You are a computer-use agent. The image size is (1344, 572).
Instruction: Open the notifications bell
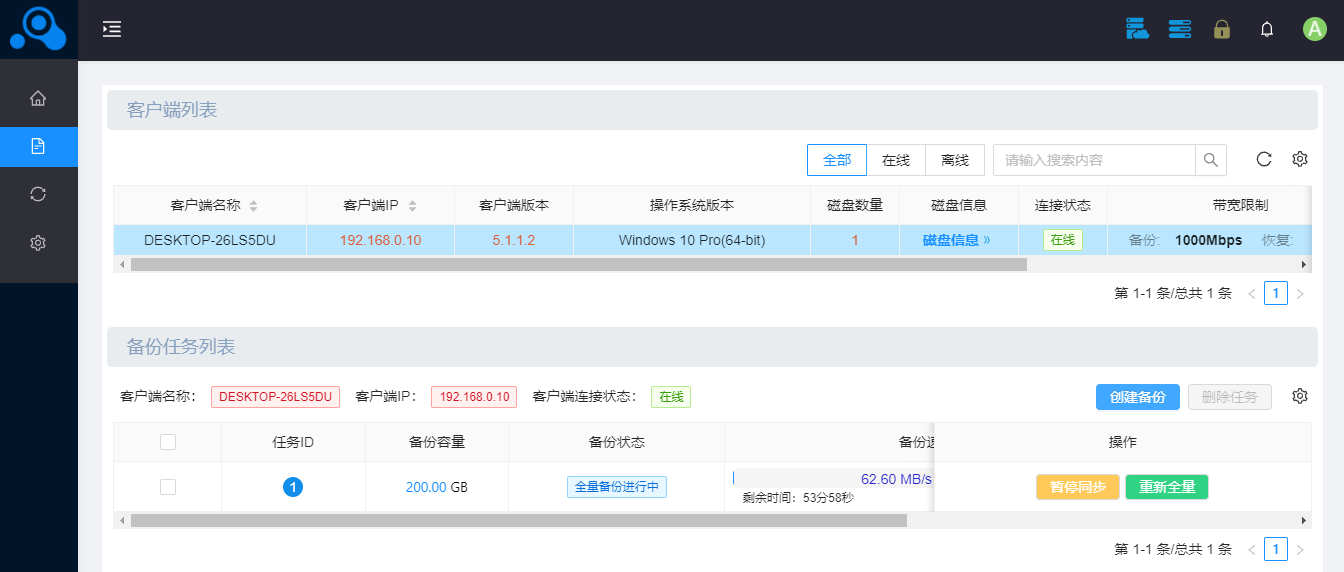1267,29
